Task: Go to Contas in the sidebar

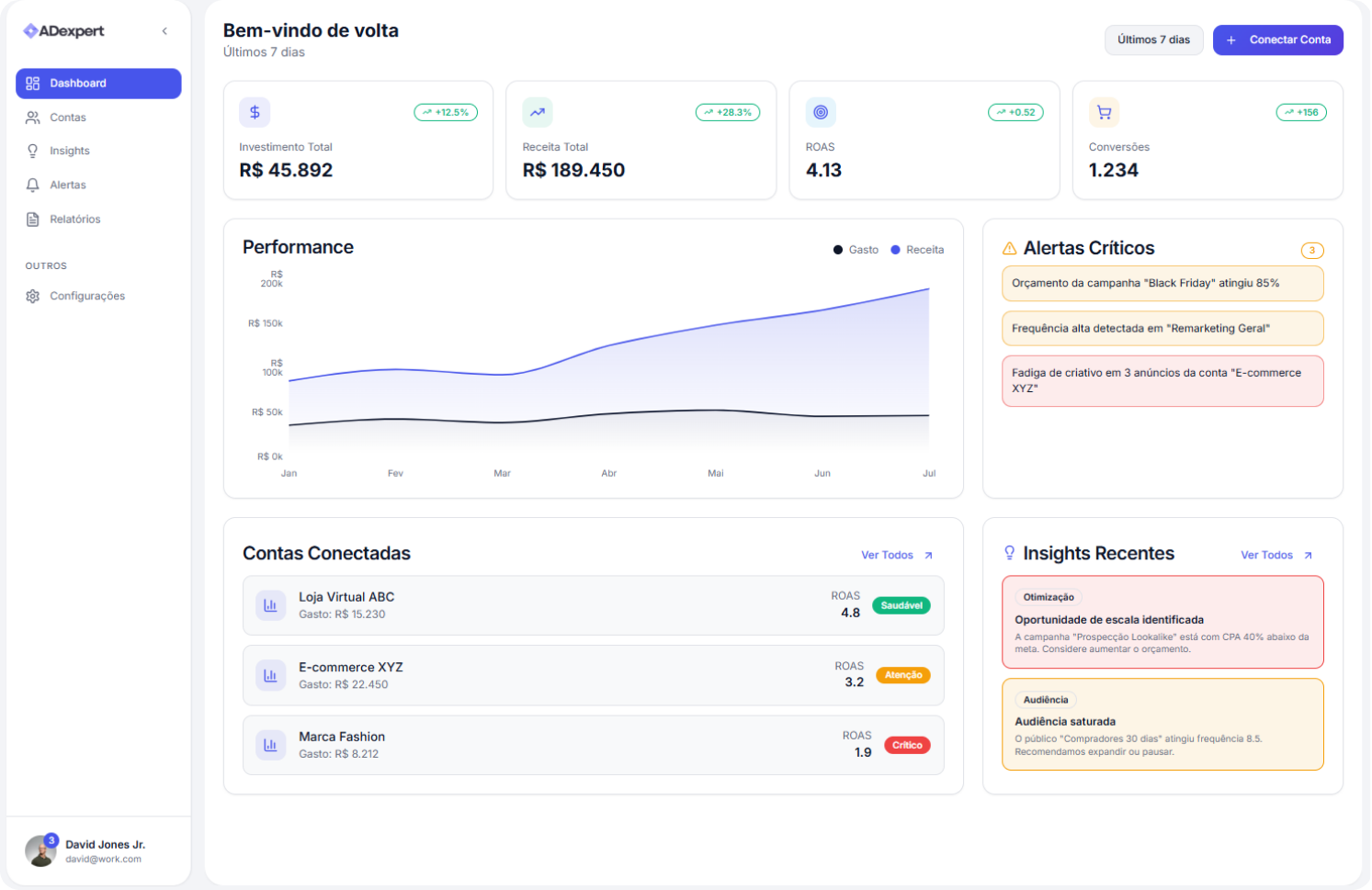Action: (x=67, y=118)
